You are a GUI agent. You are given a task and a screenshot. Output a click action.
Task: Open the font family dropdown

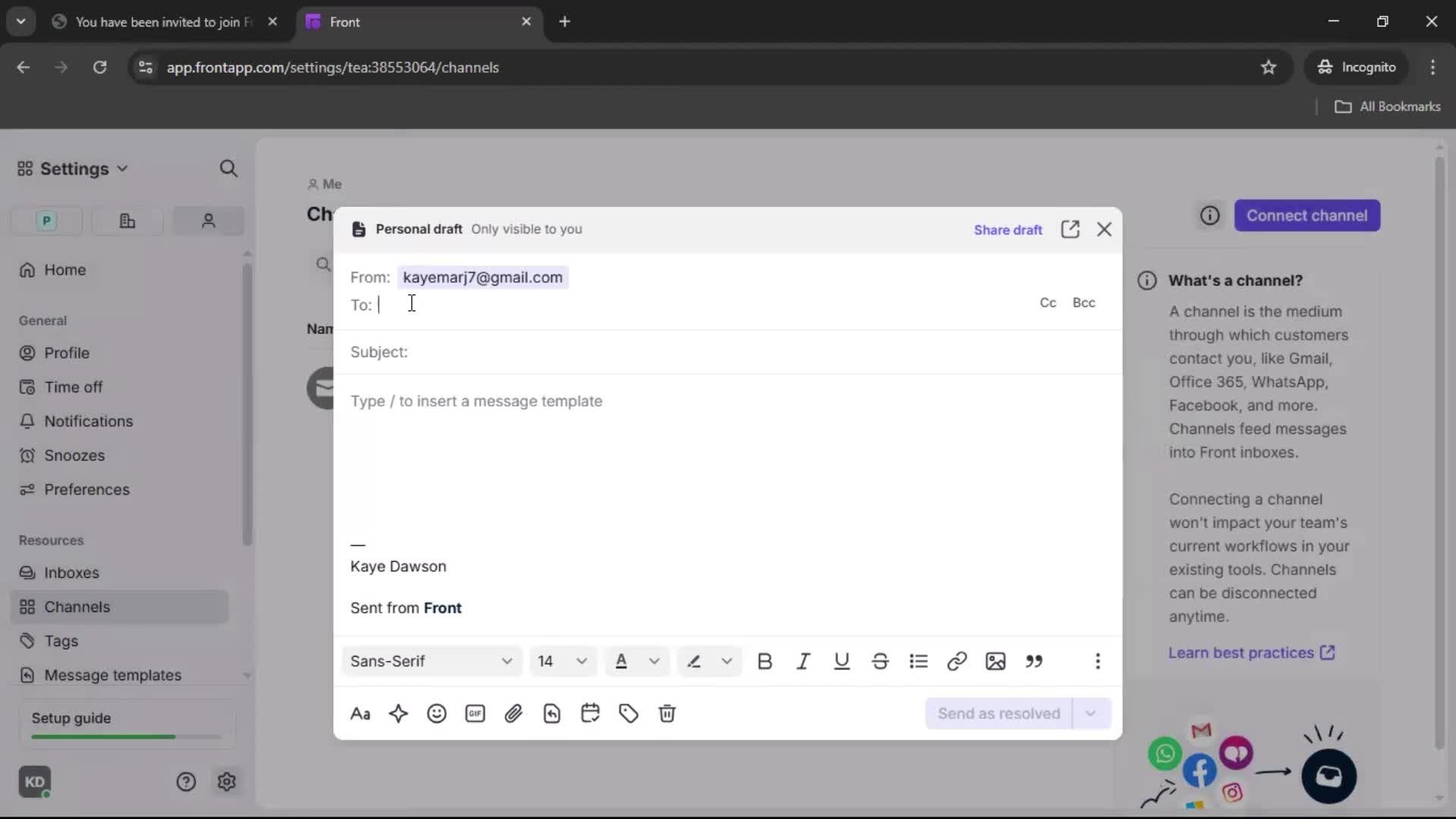431,661
